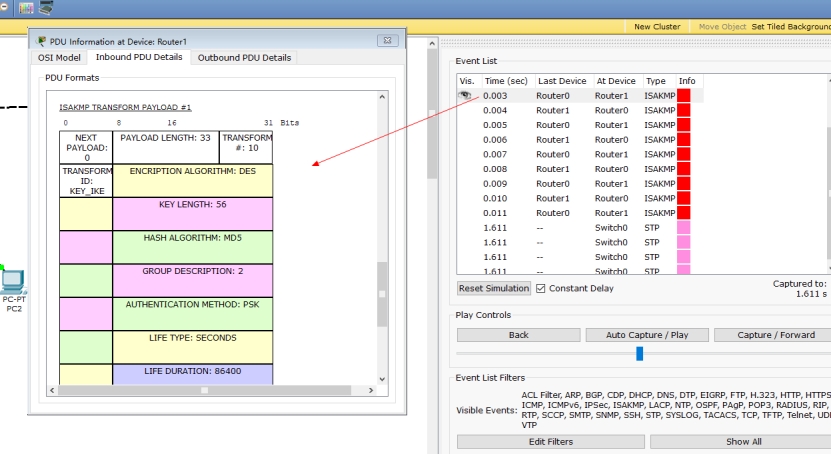The height and width of the screenshot is (454, 831).
Task: Switch to the OSI Model tab
Action: (x=59, y=58)
